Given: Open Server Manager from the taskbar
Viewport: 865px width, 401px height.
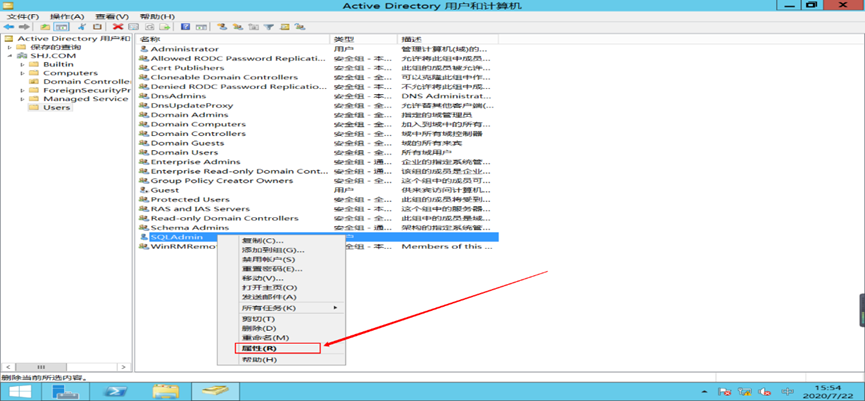Looking at the screenshot, I should tap(66, 392).
